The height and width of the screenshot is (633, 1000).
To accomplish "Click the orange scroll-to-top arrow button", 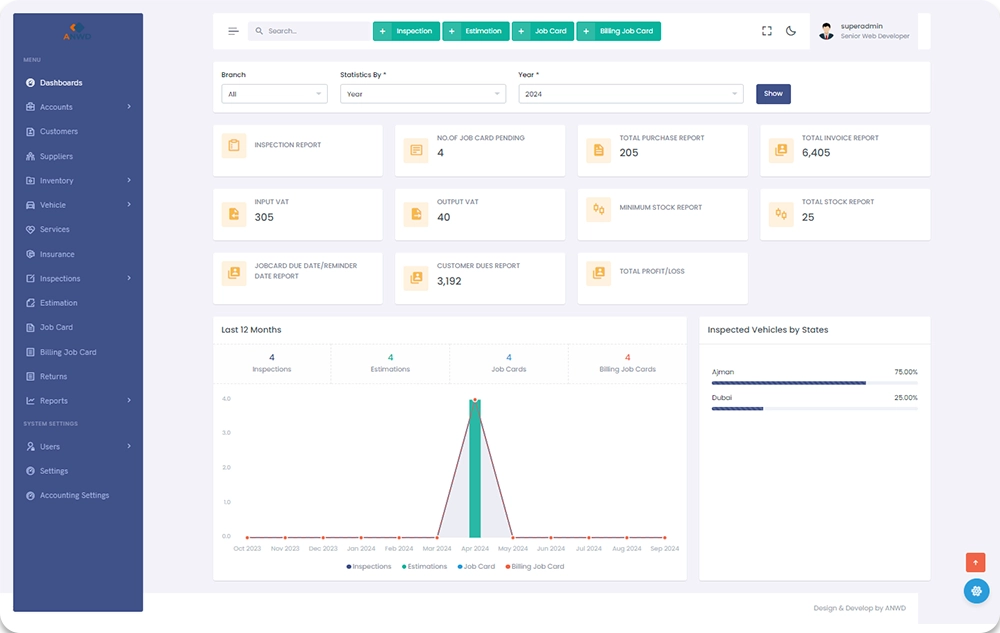I will click(975, 562).
